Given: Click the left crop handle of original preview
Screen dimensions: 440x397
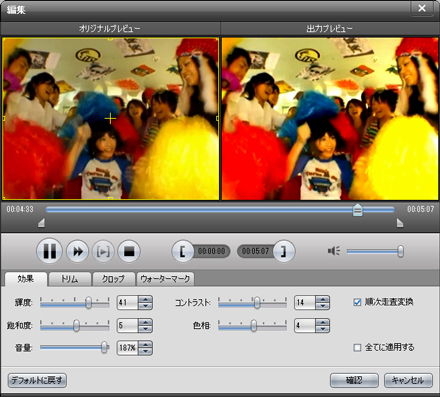Looking at the screenshot, I should point(4,118).
